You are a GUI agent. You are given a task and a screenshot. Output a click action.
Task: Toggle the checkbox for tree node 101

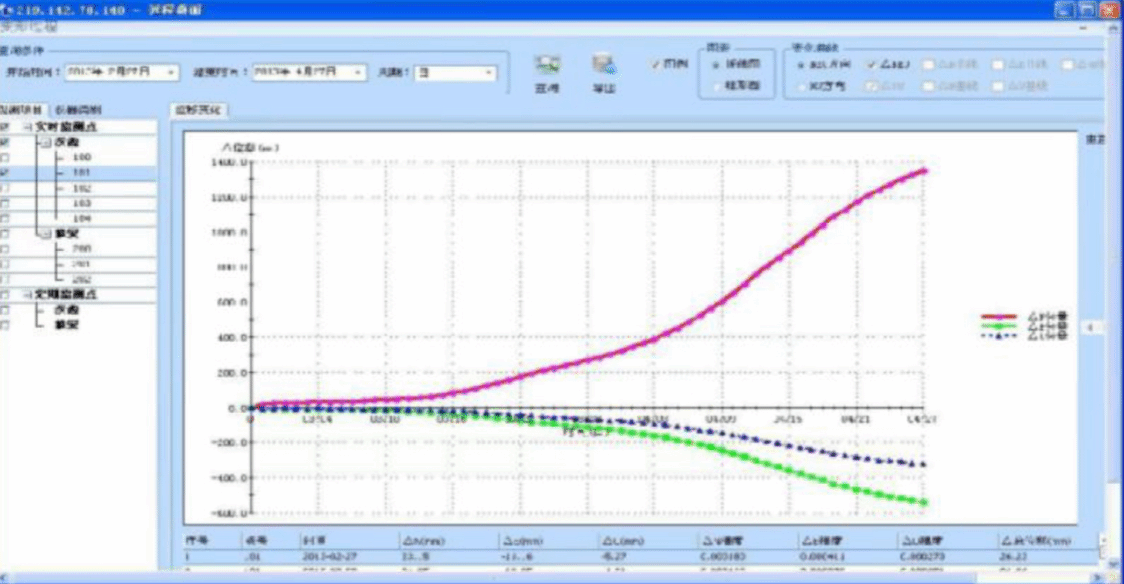(5, 173)
